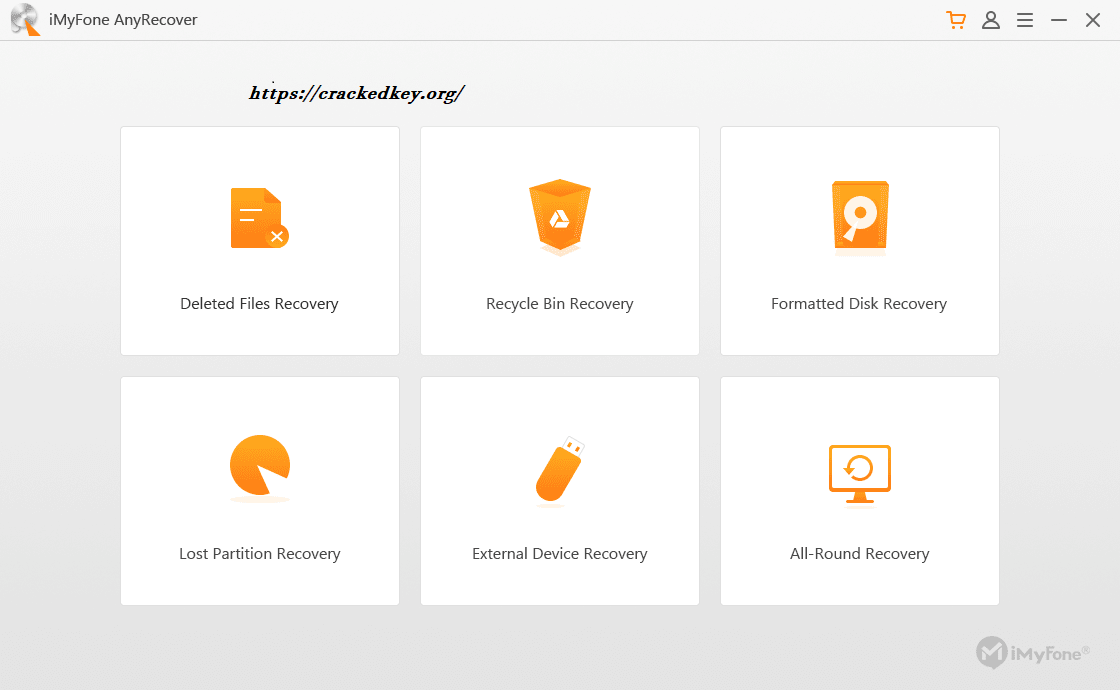The width and height of the screenshot is (1120, 690).
Task: Click the "iMyFone AnyRecover" window title text
Action: point(123,20)
